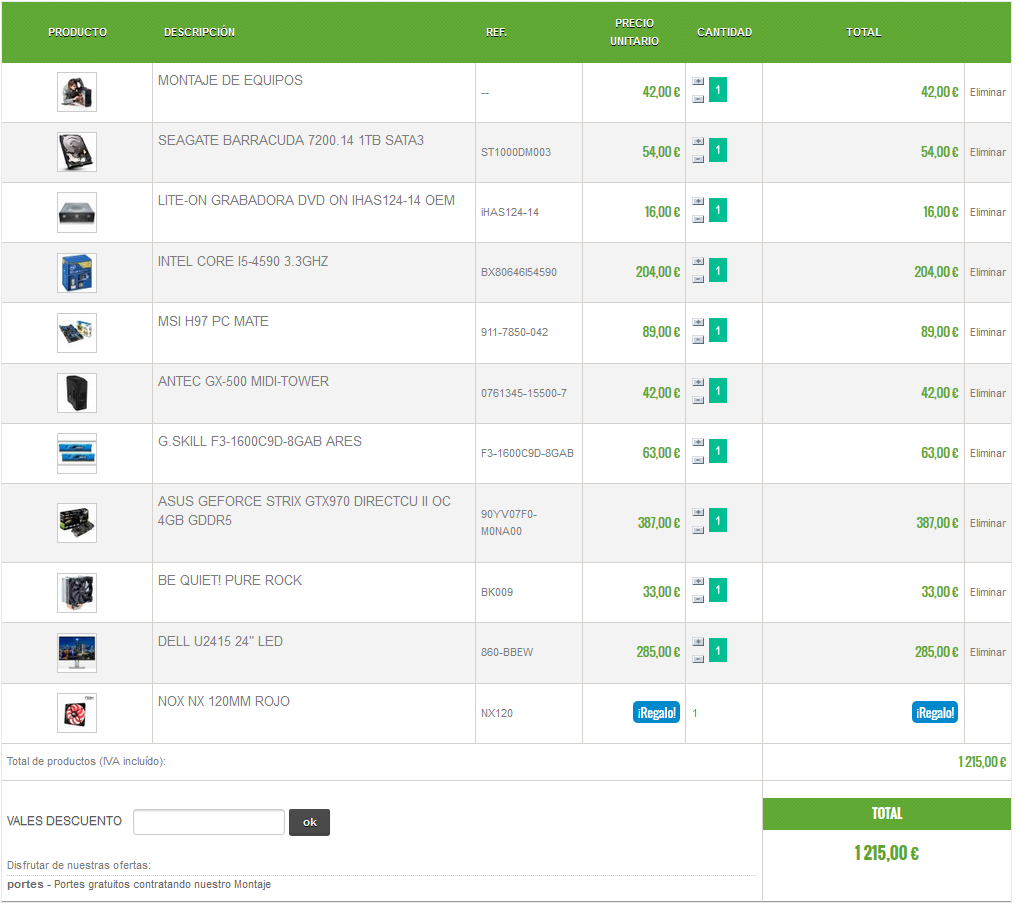Remove Lite-On DVD burner via Eliminar
The image size is (1017, 905).
990,213
